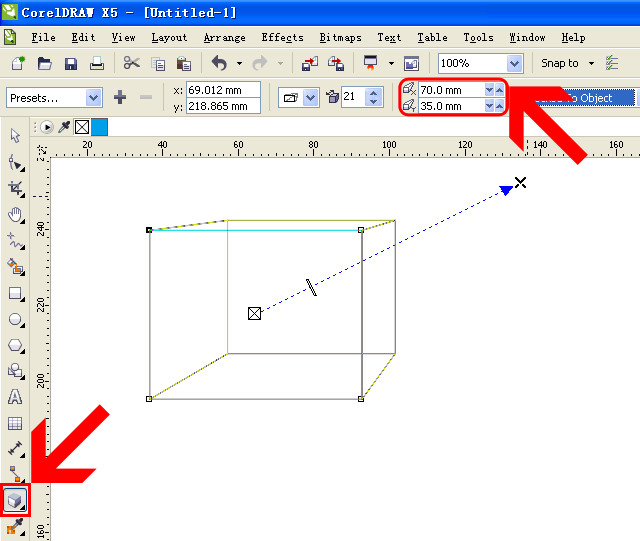This screenshot has width=640, height=541.
Task: Click the extrusion depth spinner arrows
Action: (x=373, y=97)
